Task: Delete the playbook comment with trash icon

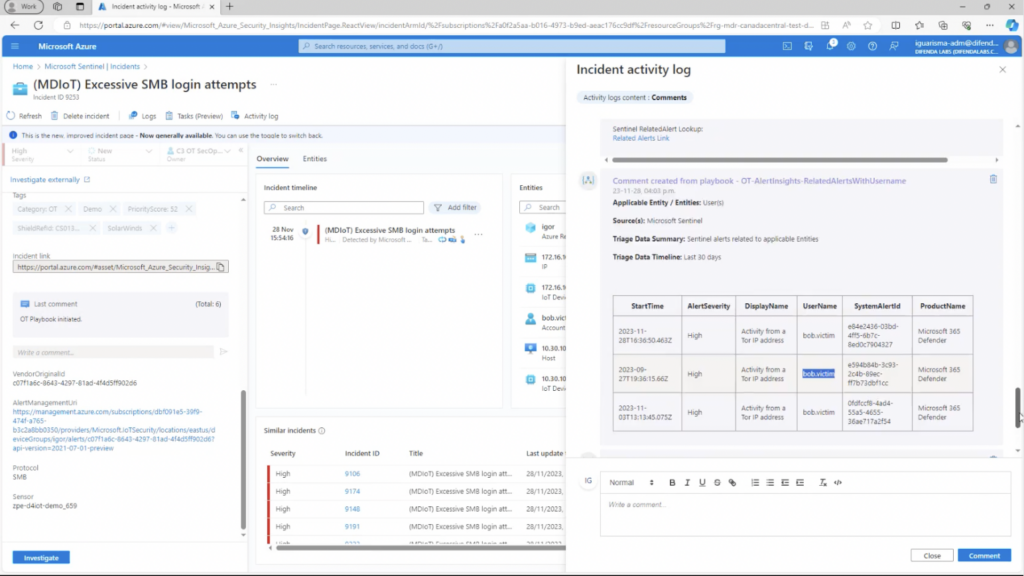Action: click(x=993, y=179)
